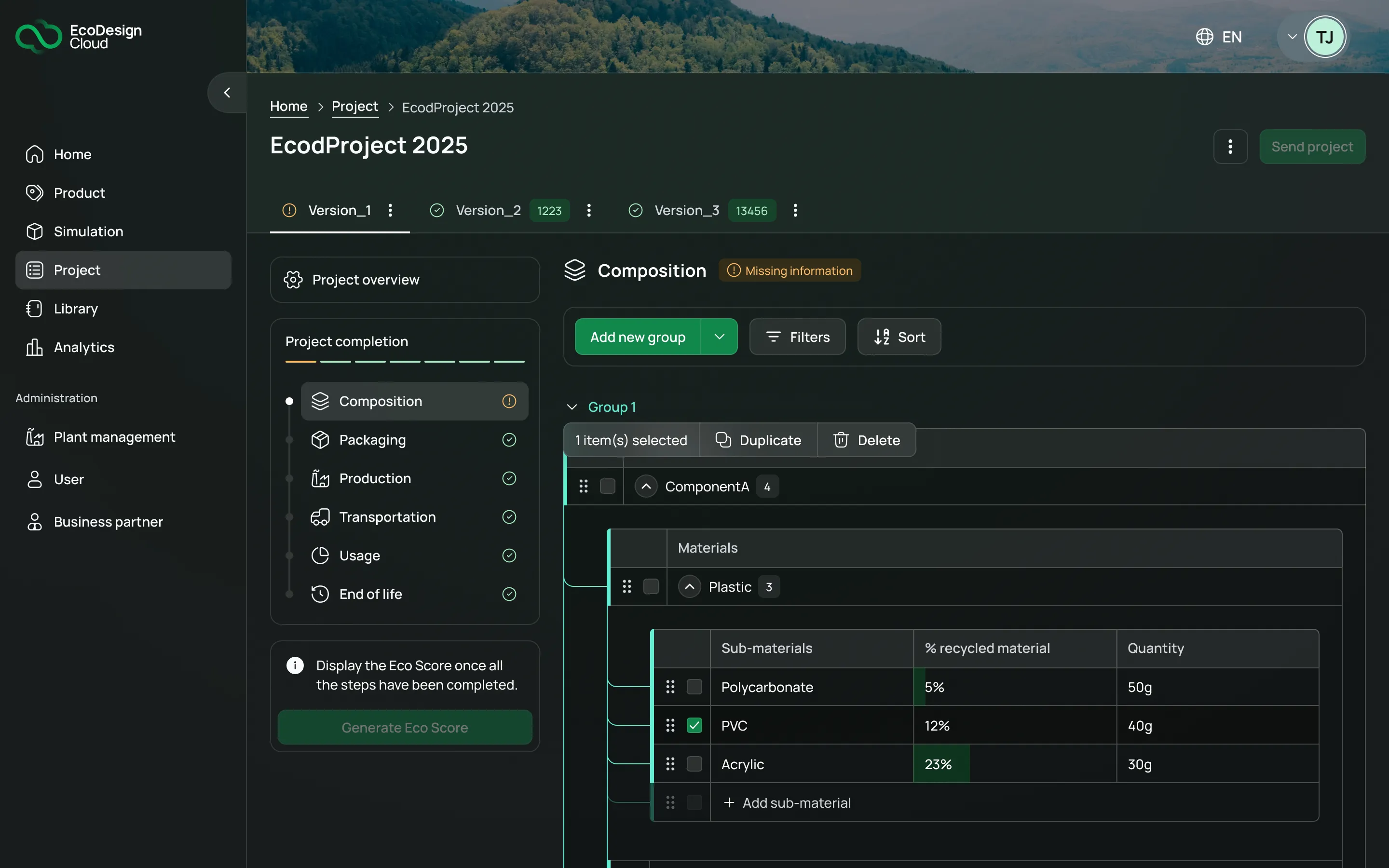Image resolution: width=1389 pixels, height=868 pixels.
Task: Switch to the Version_1 tab
Action: pyautogui.click(x=339, y=210)
